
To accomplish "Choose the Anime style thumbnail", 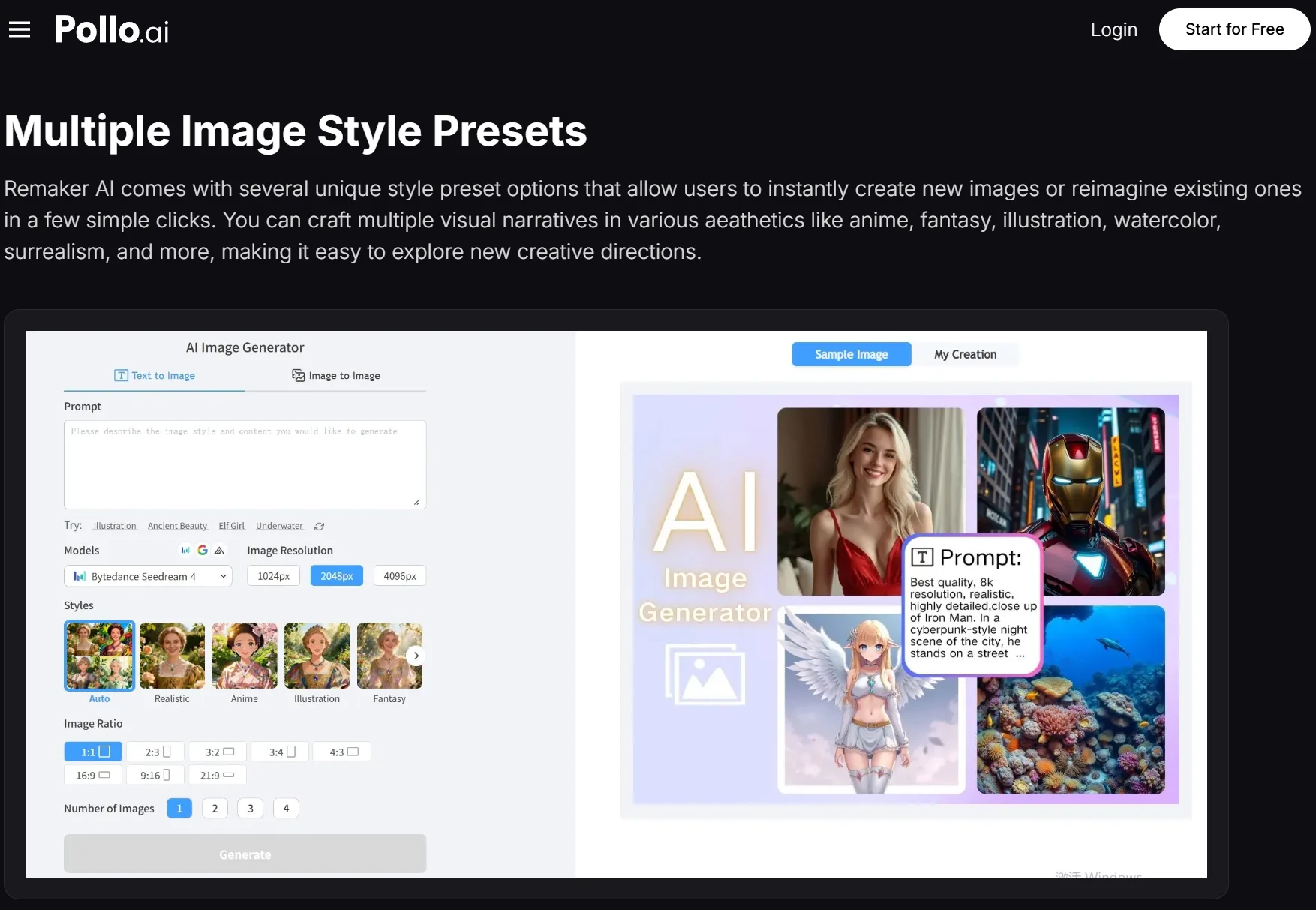I will tap(245, 656).
